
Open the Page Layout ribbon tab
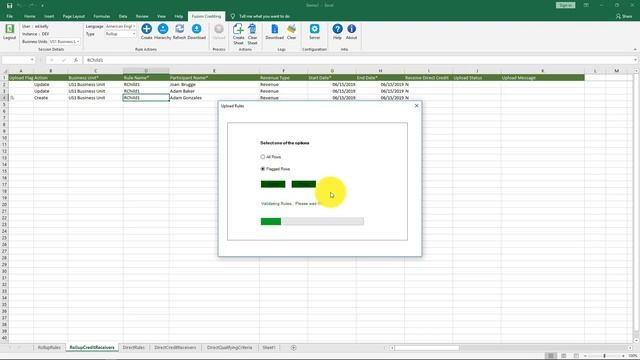point(73,16)
